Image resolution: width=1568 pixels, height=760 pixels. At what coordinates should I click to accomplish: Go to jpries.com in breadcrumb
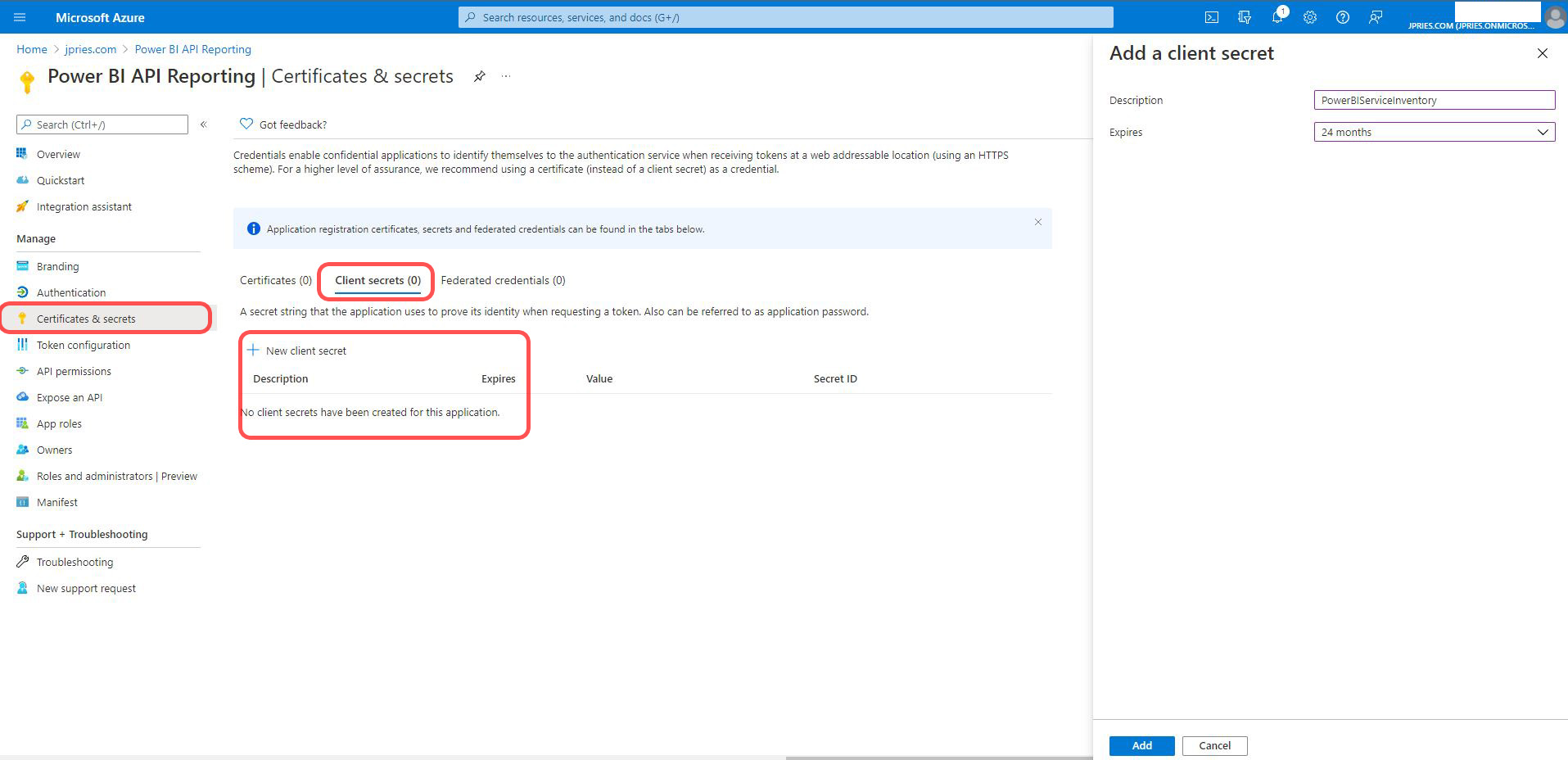click(91, 49)
